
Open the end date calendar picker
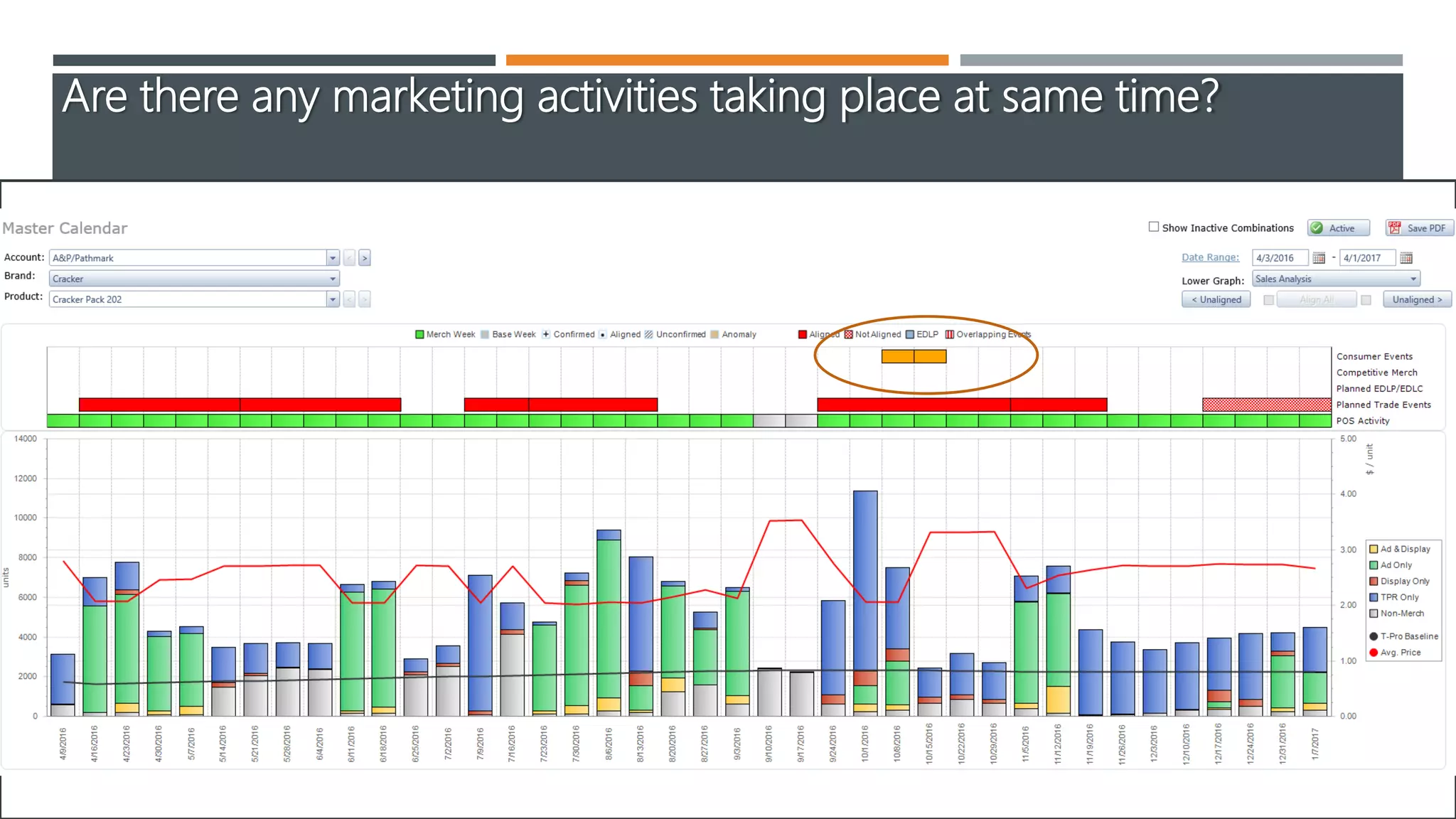click(x=1406, y=258)
